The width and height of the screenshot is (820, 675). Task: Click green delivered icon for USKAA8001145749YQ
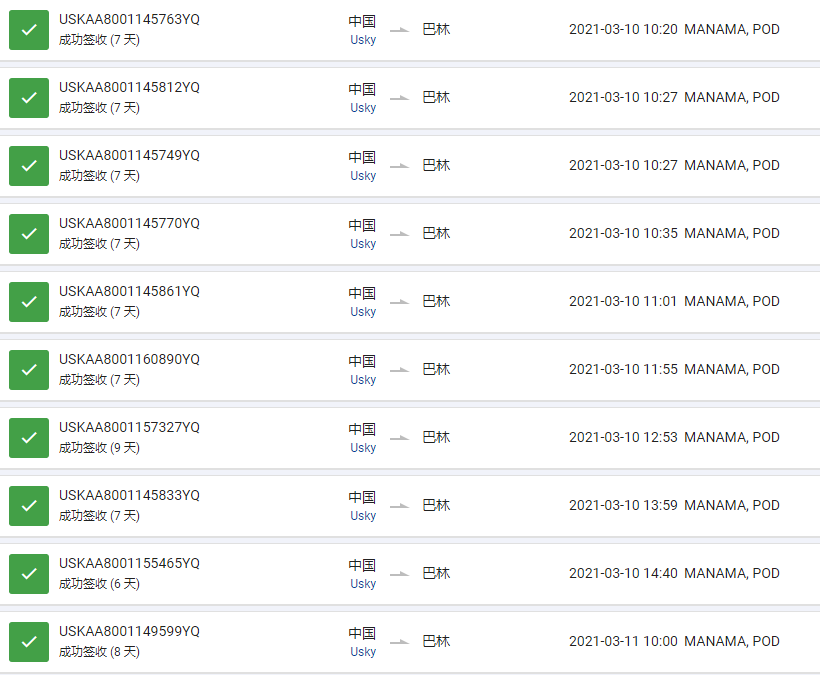pos(29,166)
